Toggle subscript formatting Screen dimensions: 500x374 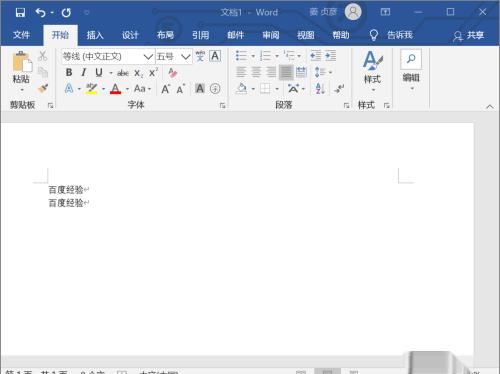pyautogui.click(x=138, y=73)
